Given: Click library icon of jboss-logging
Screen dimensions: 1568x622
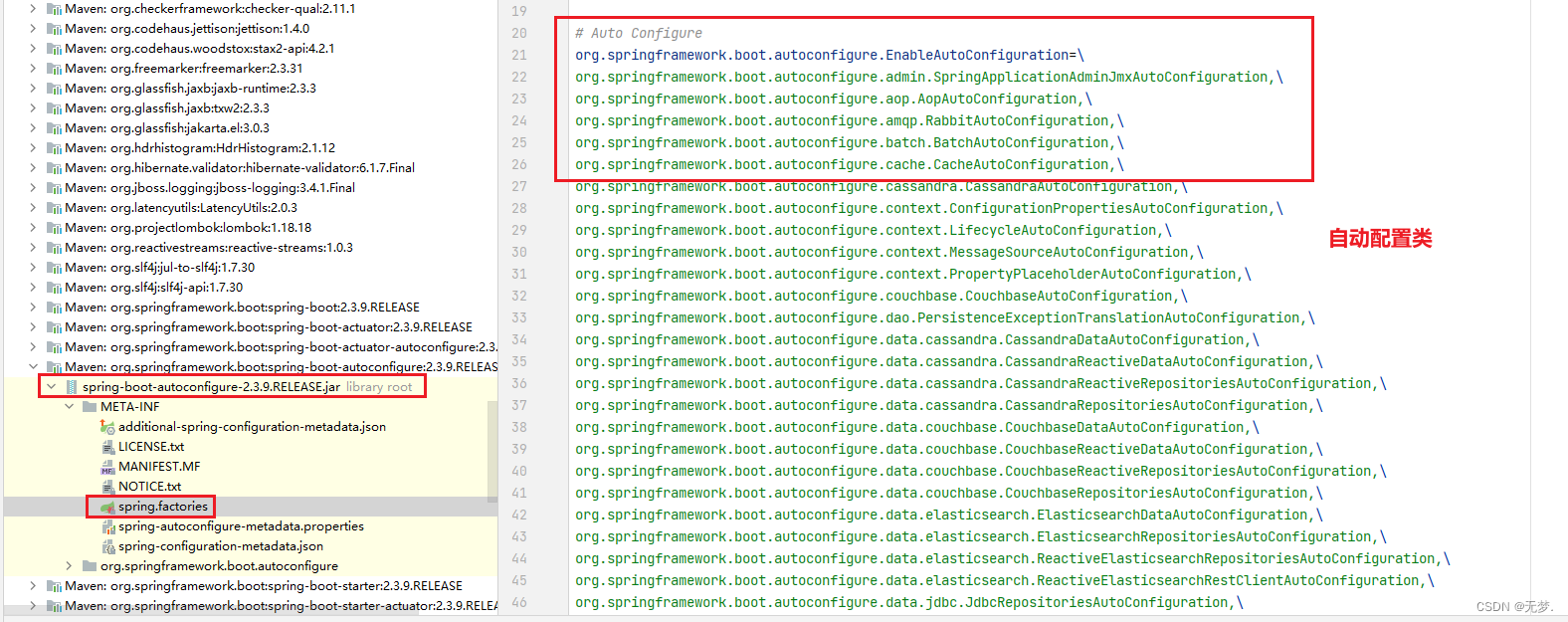Looking at the screenshot, I should [54, 187].
